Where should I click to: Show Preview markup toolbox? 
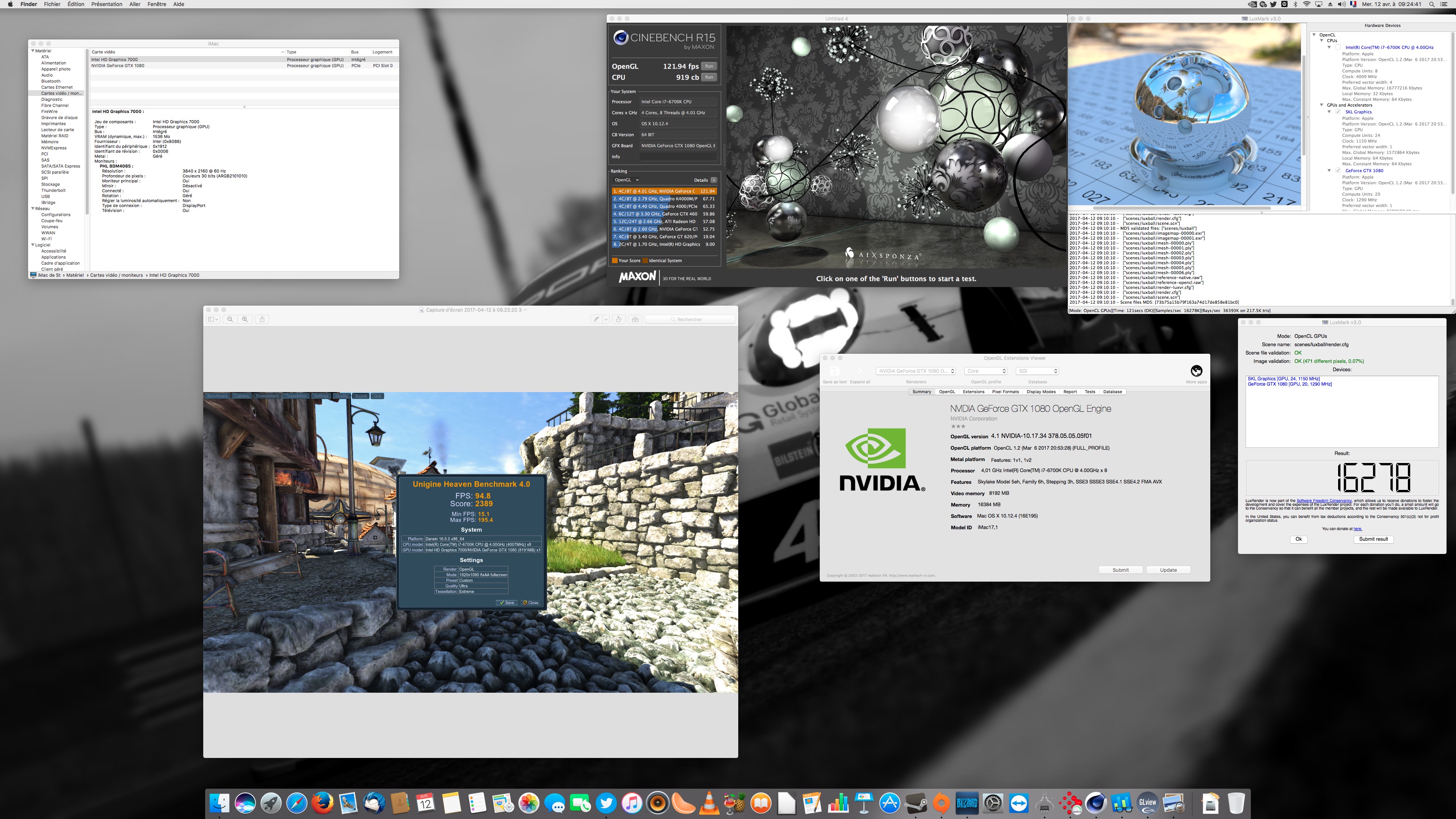tap(635, 319)
